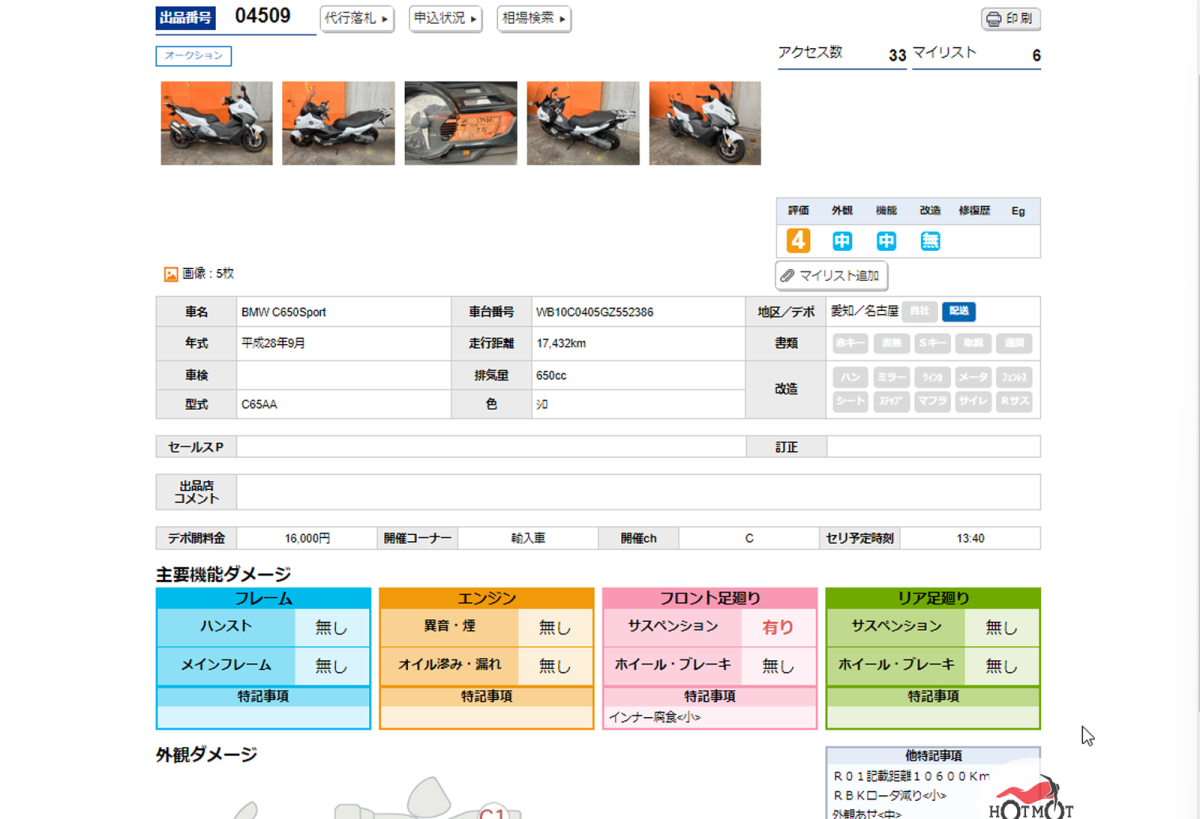The width and height of the screenshot is (1200, 819).
Task: Click the アクセス数 count 33
Action: point(897,56)
